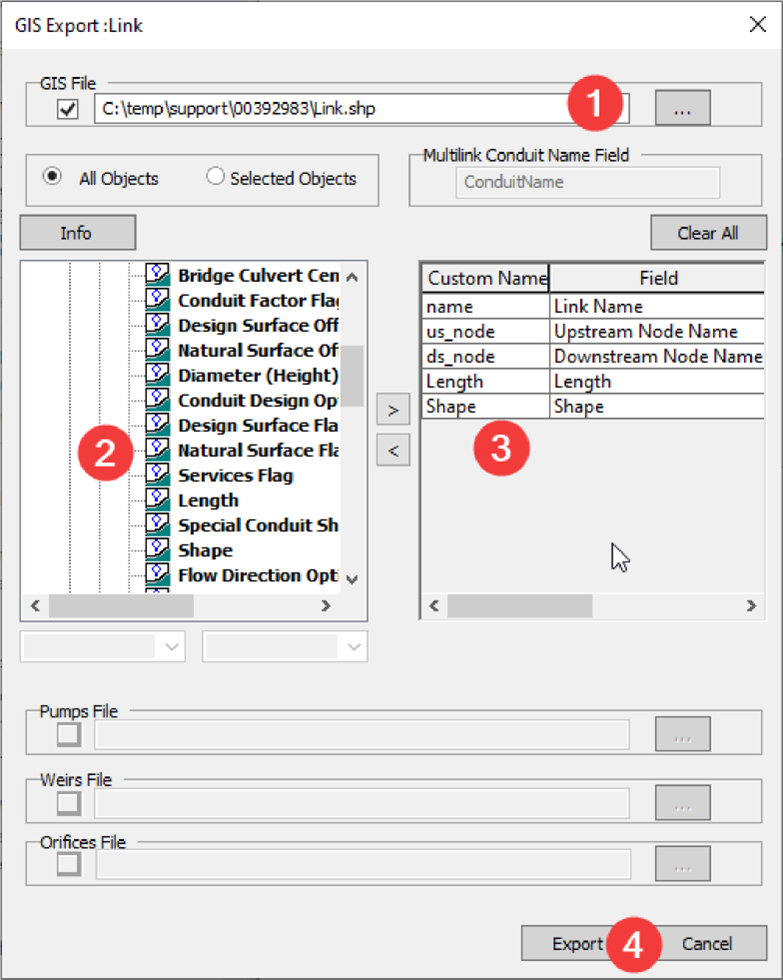The height and width of the screenshot is (980, 783).
Task: Choose the All Objects radio button
Action: 52,177
